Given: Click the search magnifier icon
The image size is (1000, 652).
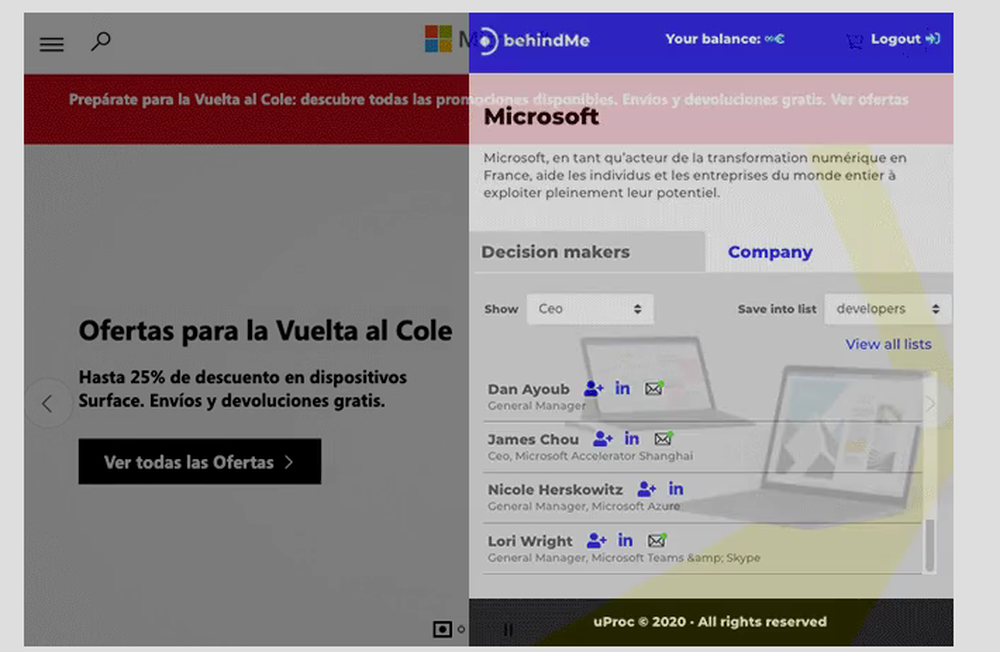Looking at the screenshot, I should point(101,41).
